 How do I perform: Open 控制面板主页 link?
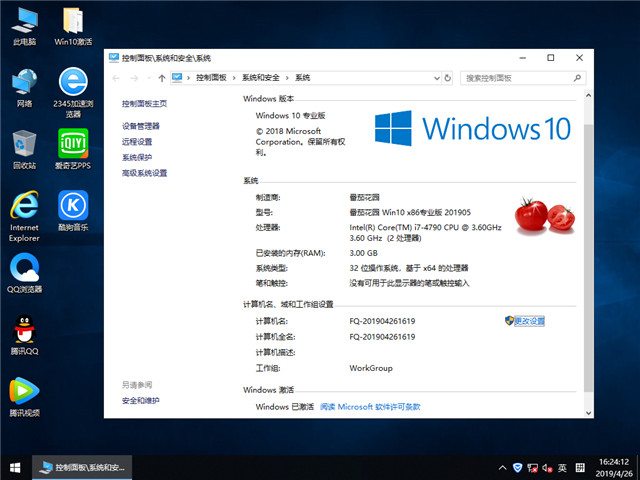[x=144, y=104]
